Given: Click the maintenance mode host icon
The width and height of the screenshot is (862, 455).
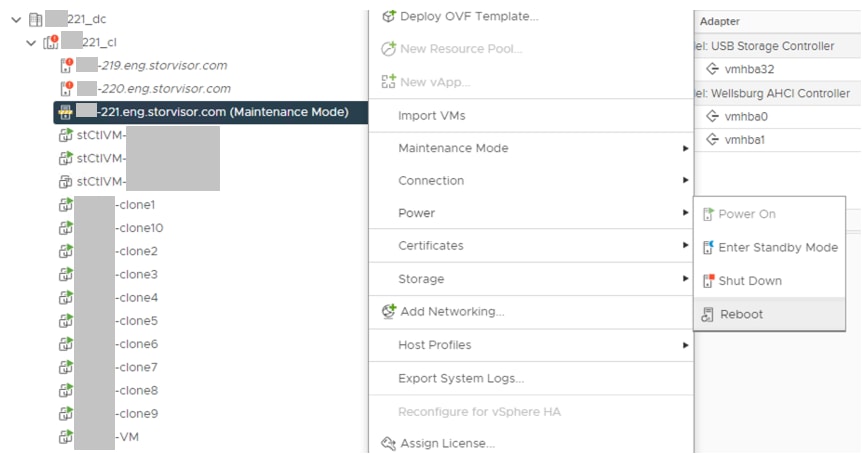Looking at the screenshot, I should [66, 112].
